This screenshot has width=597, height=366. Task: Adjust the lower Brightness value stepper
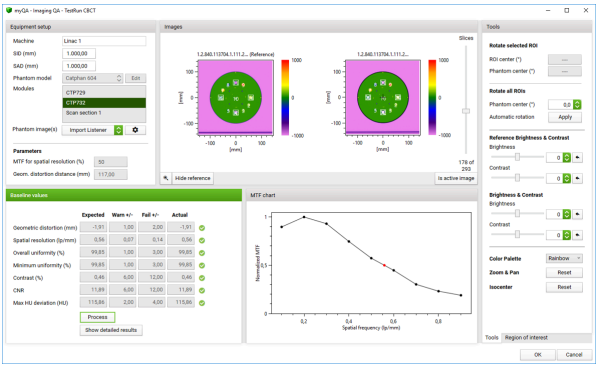click(x=567, y=214)
